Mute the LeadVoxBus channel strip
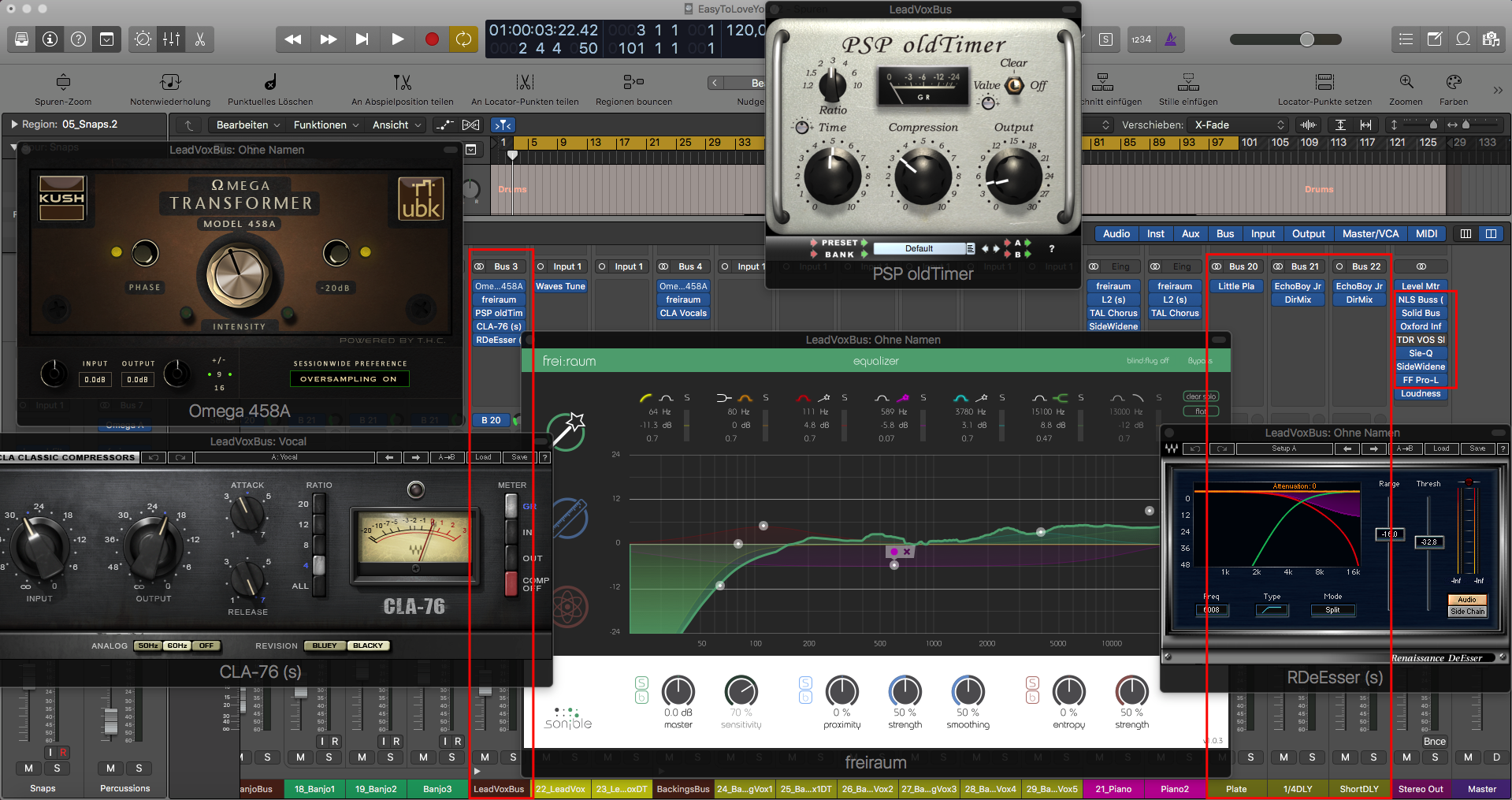This screenshot has height=800, width=1512. pos(485,757)
